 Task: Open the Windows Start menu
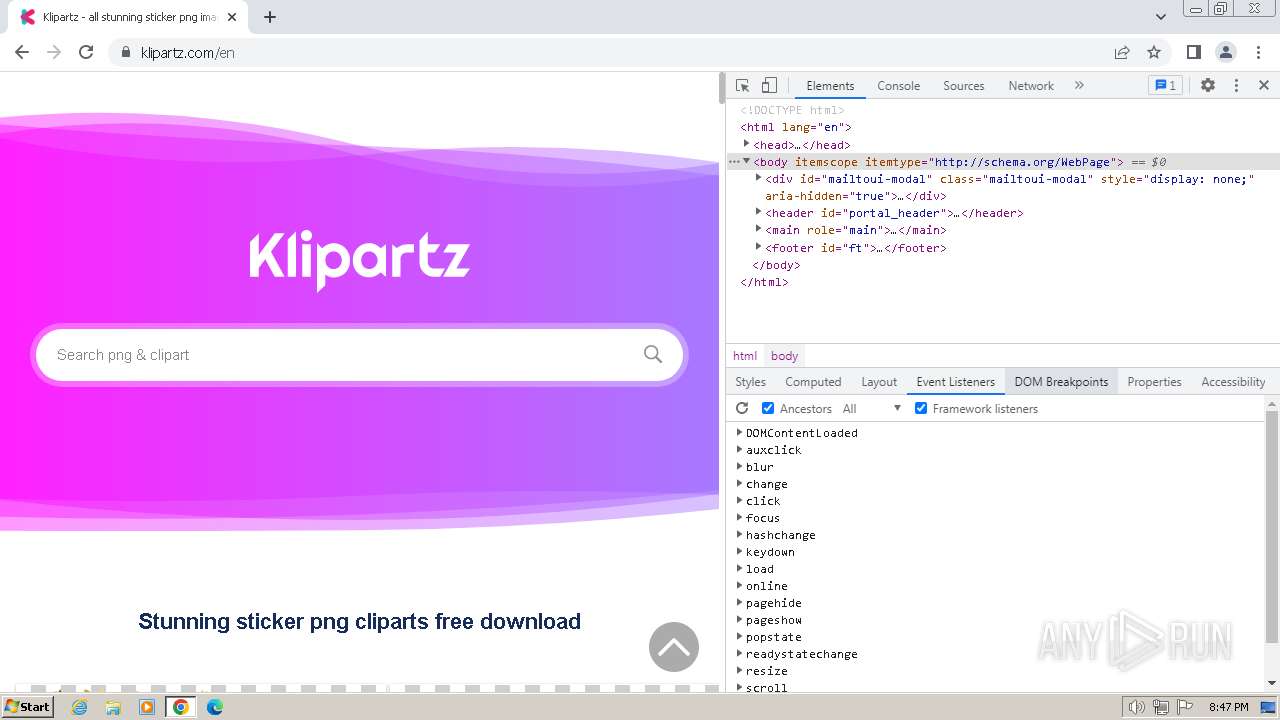[27, 707]
